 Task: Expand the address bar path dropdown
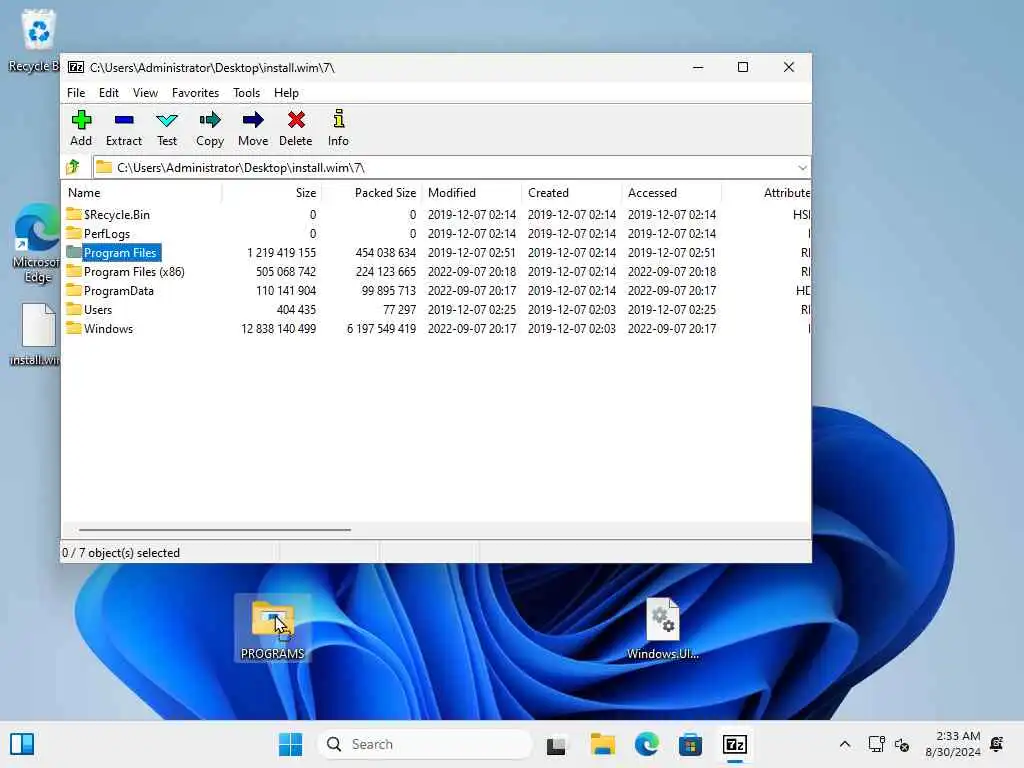pyautogui.click(x=802, y=168)
